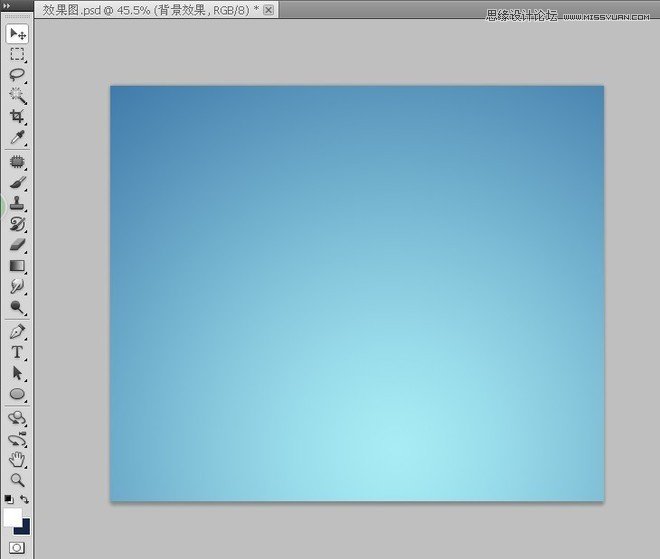The image size is (660, 559).
Task: Reset default foreground and background colors
Action: (9, 499)
